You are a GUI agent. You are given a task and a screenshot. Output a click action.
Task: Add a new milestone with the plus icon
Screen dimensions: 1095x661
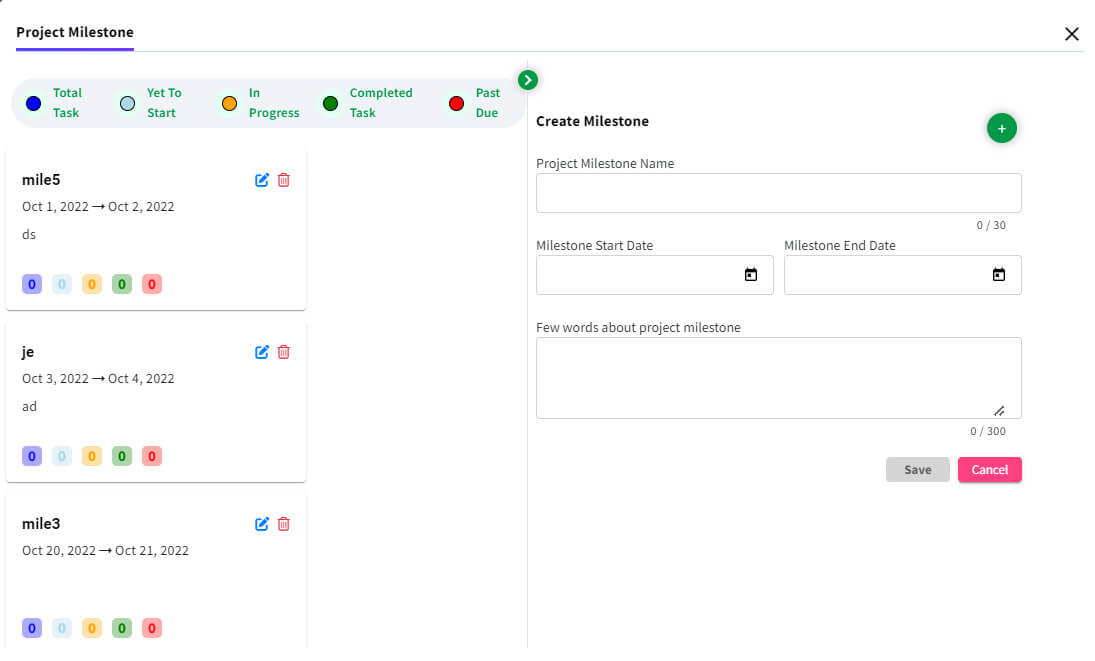(x=1001, y=128)
